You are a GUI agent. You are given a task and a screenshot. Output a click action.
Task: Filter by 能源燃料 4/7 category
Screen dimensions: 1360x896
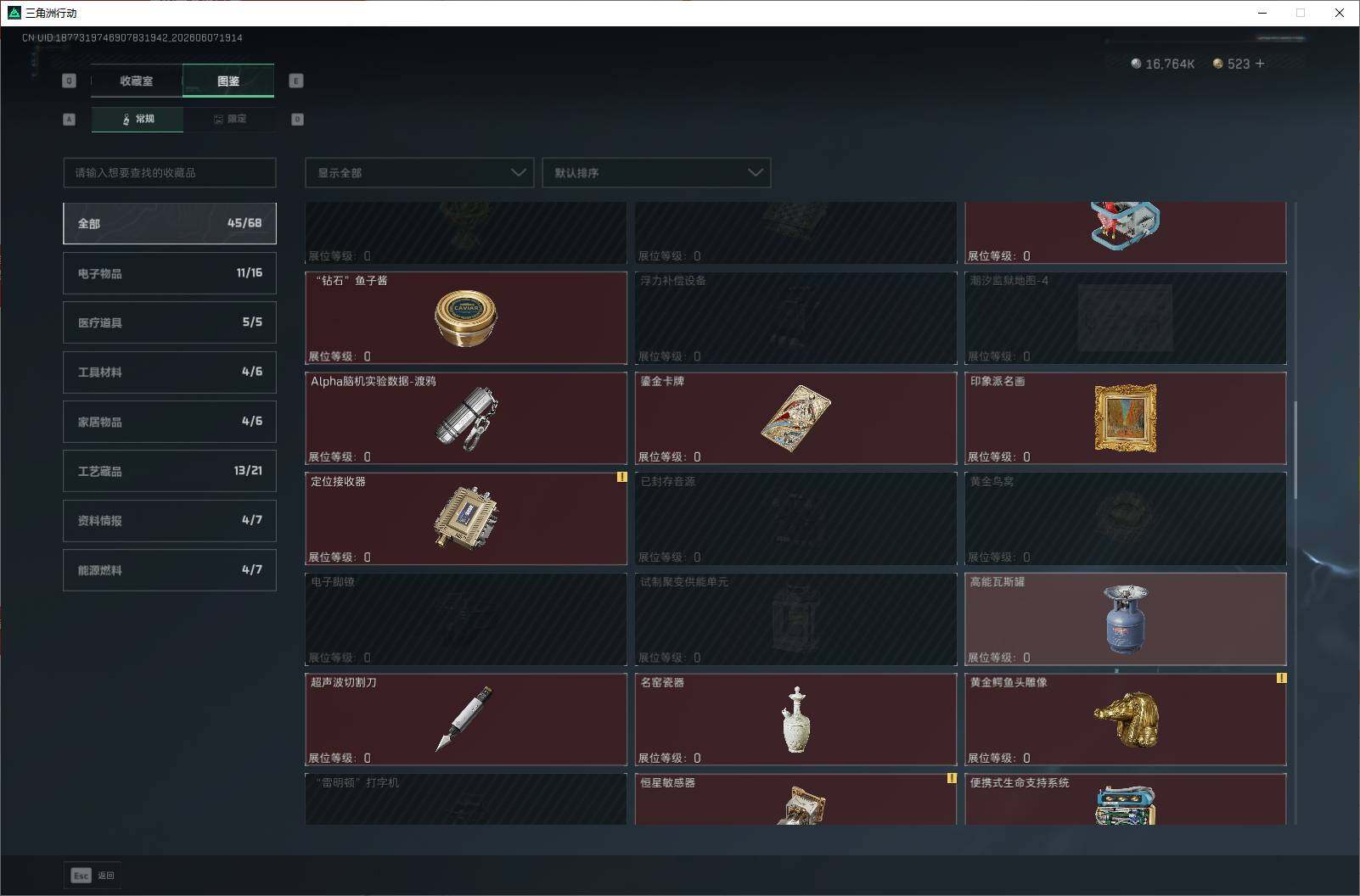170,570
